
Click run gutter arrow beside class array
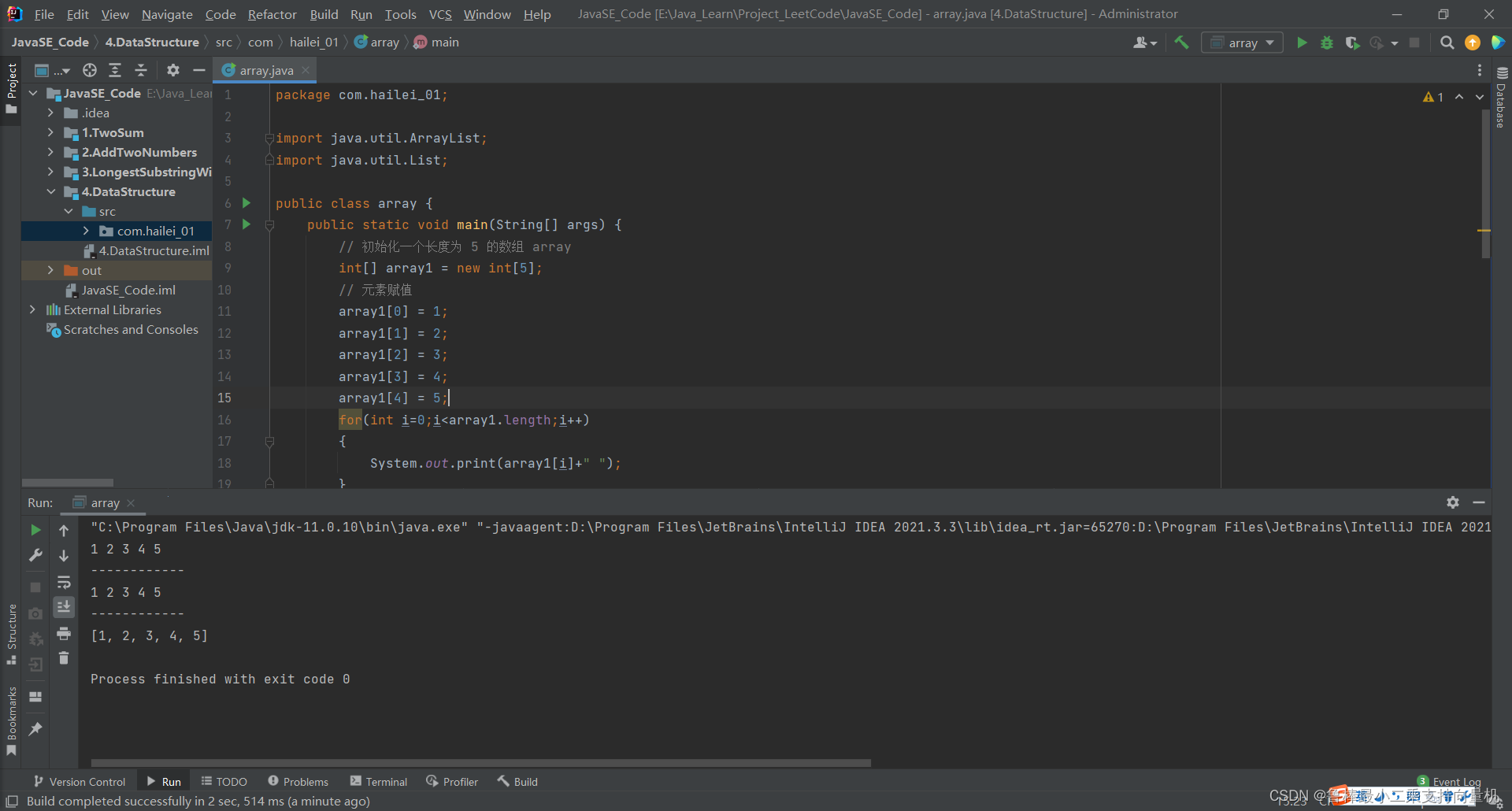click(x=246, y=203)
